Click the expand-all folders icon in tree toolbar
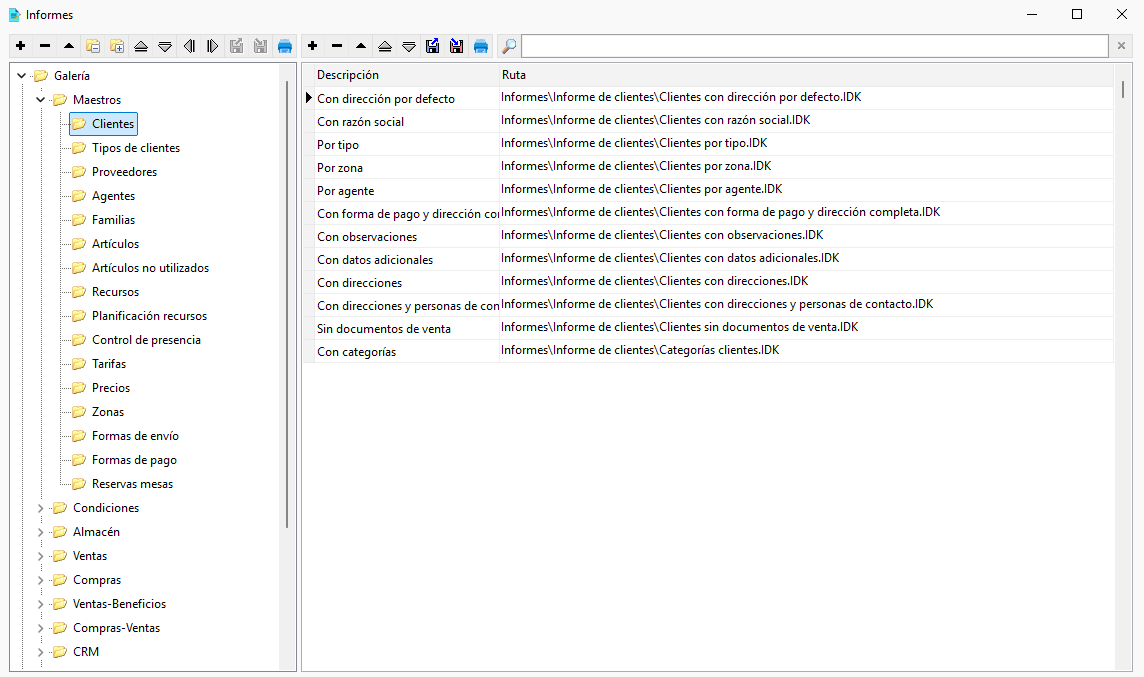1144x677 pixels. 117,46
